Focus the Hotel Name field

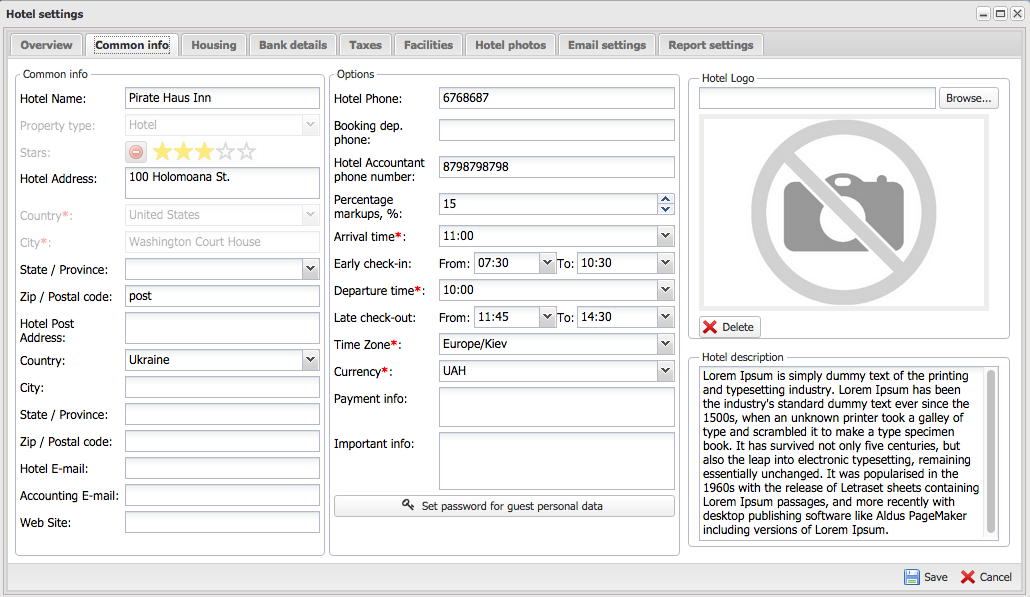coord(222,98)
